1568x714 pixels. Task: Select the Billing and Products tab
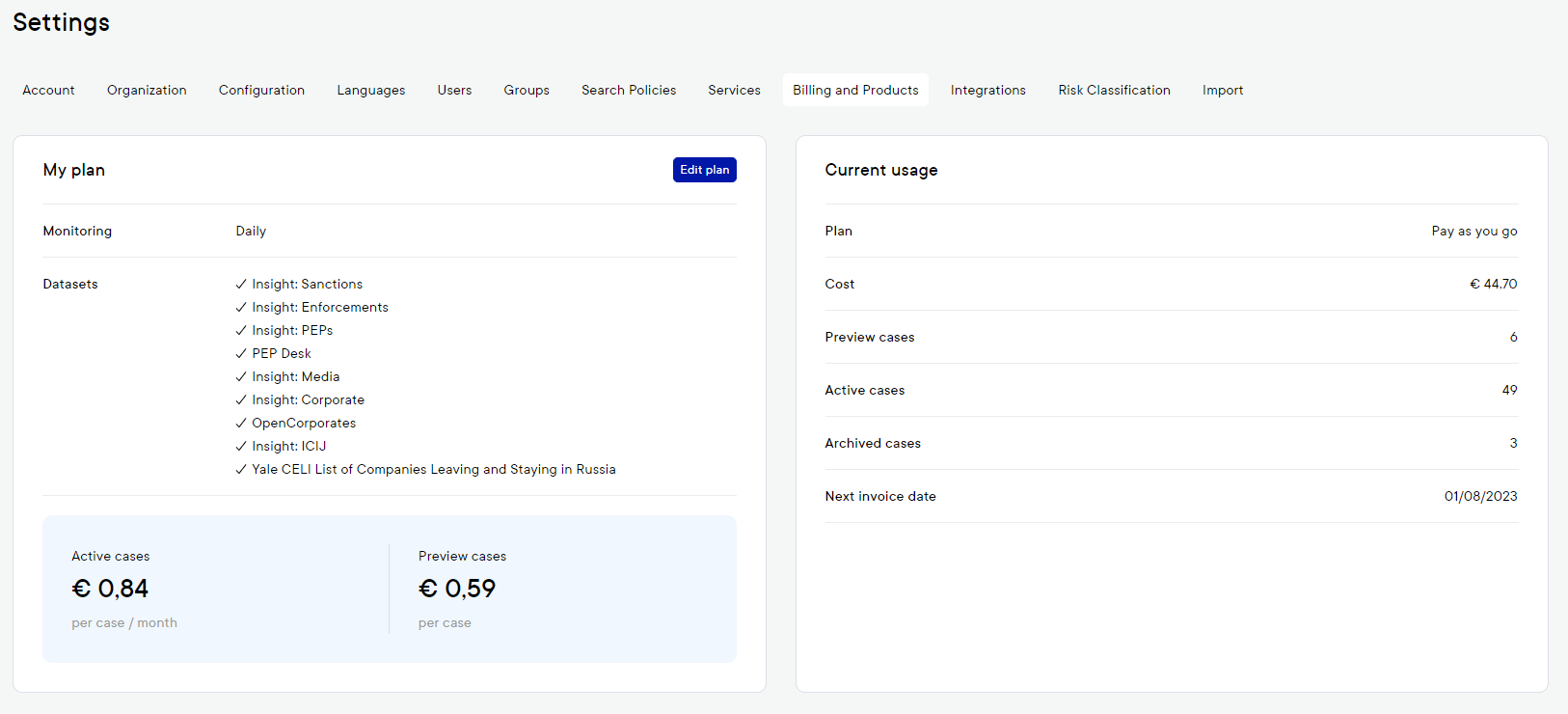855,90
